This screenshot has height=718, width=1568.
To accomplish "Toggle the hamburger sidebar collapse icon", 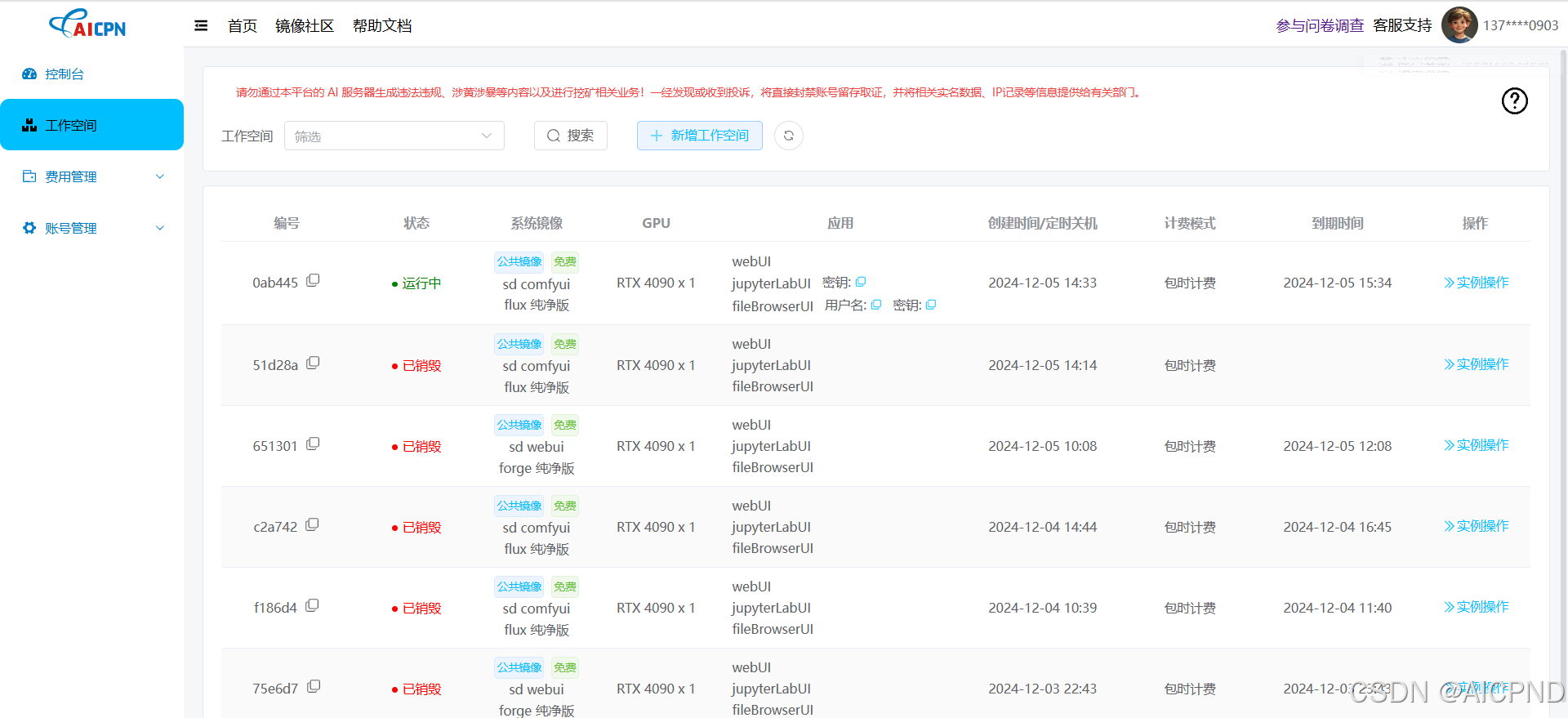I will (201, 25).
